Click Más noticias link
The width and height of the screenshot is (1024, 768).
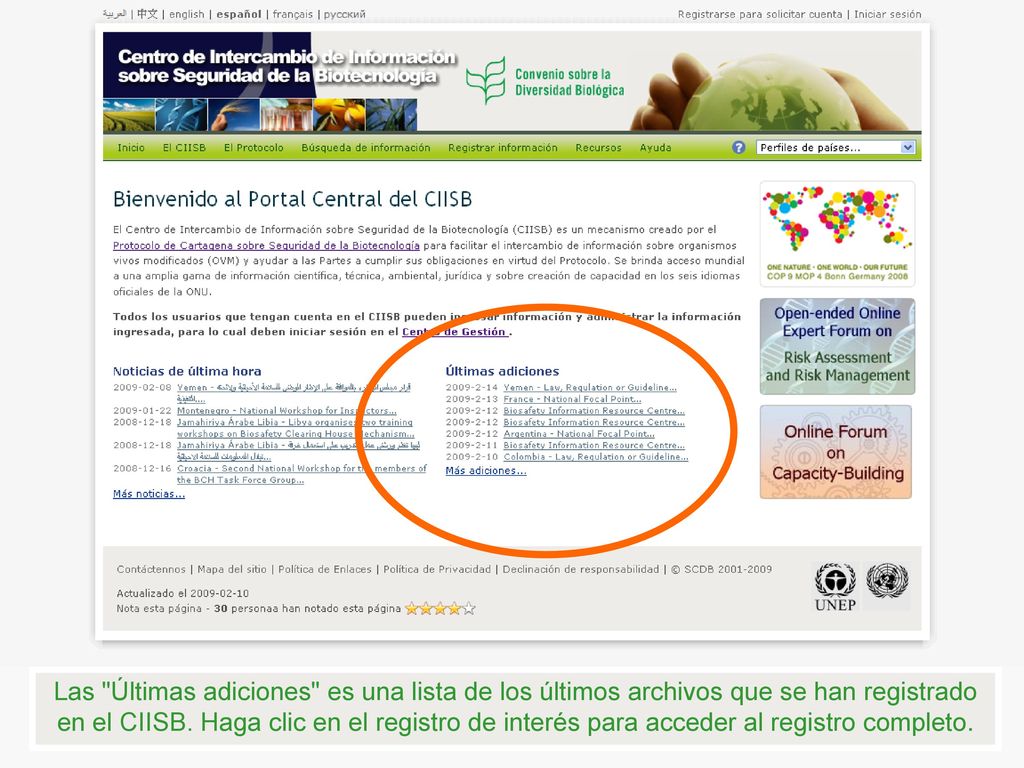click(149, 494)
